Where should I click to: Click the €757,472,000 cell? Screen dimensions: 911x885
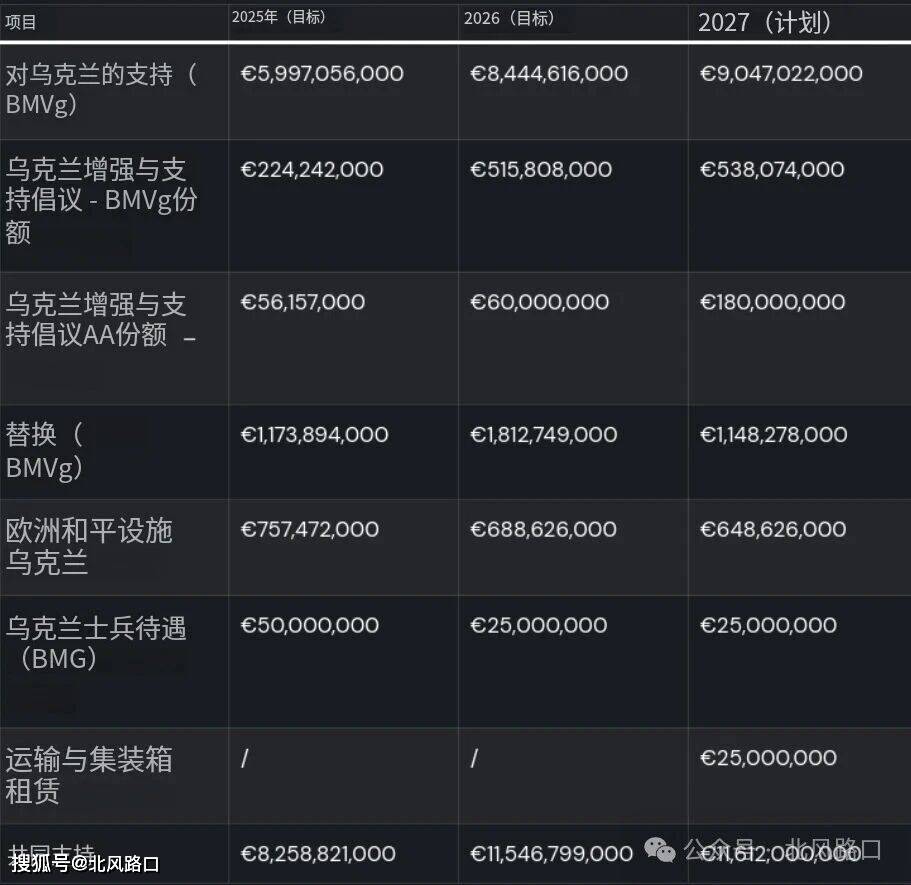(309, 529)
